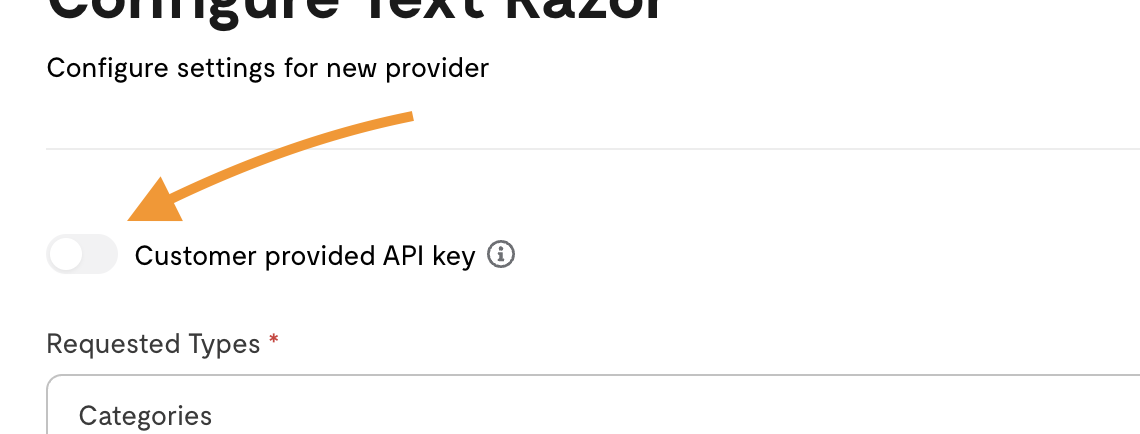
Task: Open the Requested Types selection field
Action: click(x=593, y=405)
